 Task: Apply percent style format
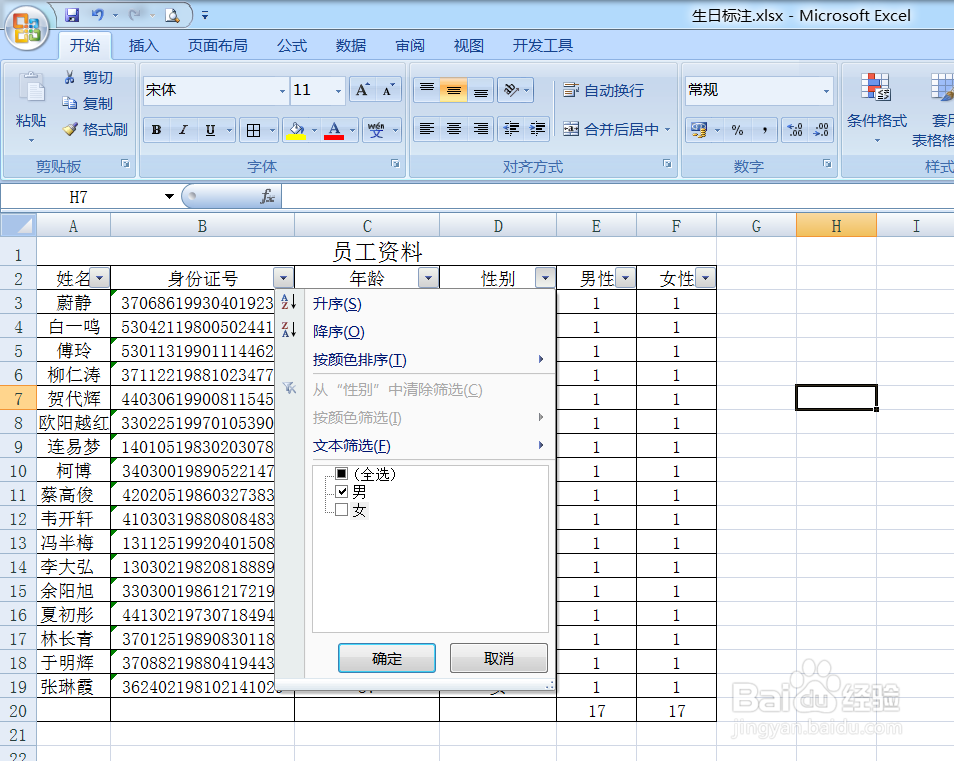tap(737, 130)
